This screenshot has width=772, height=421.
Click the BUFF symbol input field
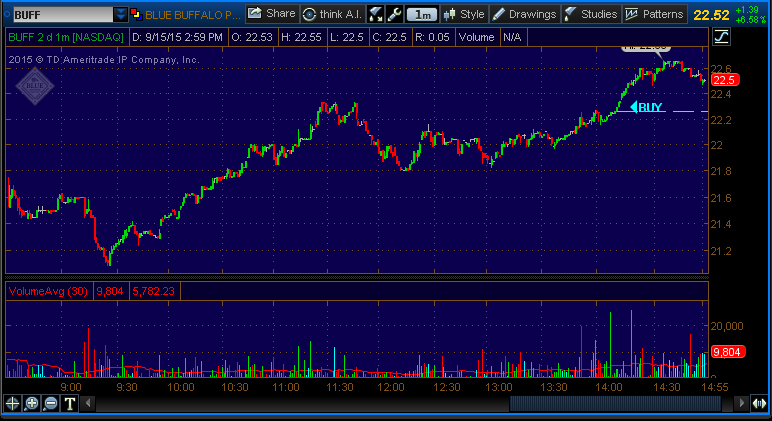[x=63, y=15]
